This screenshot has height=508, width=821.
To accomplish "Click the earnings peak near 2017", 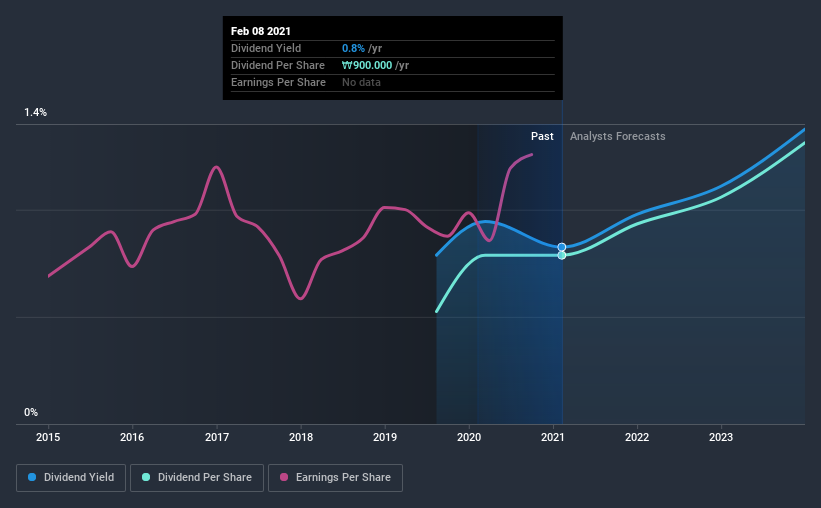I will point(216,167).
